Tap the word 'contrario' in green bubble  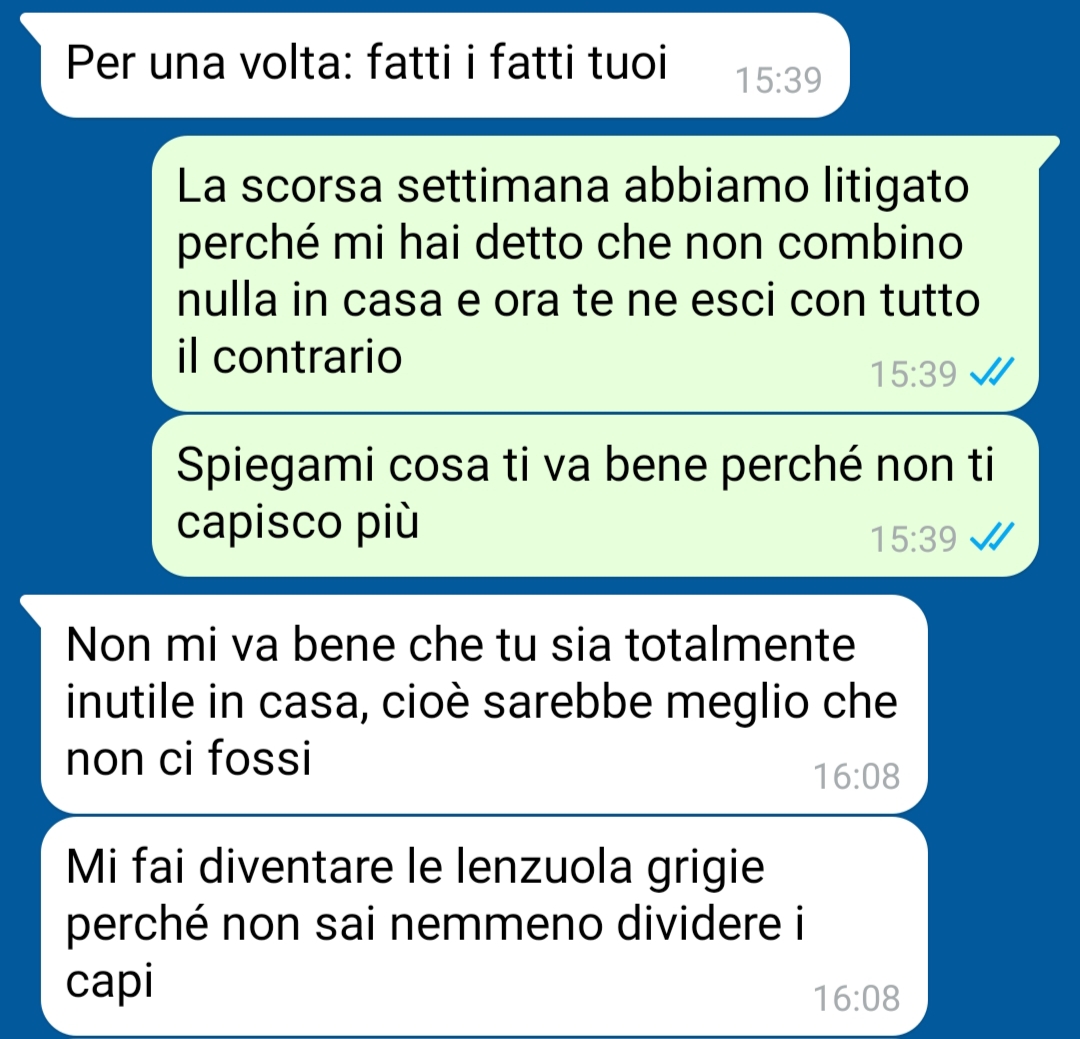pyautogui.click(x=307, y=358)
